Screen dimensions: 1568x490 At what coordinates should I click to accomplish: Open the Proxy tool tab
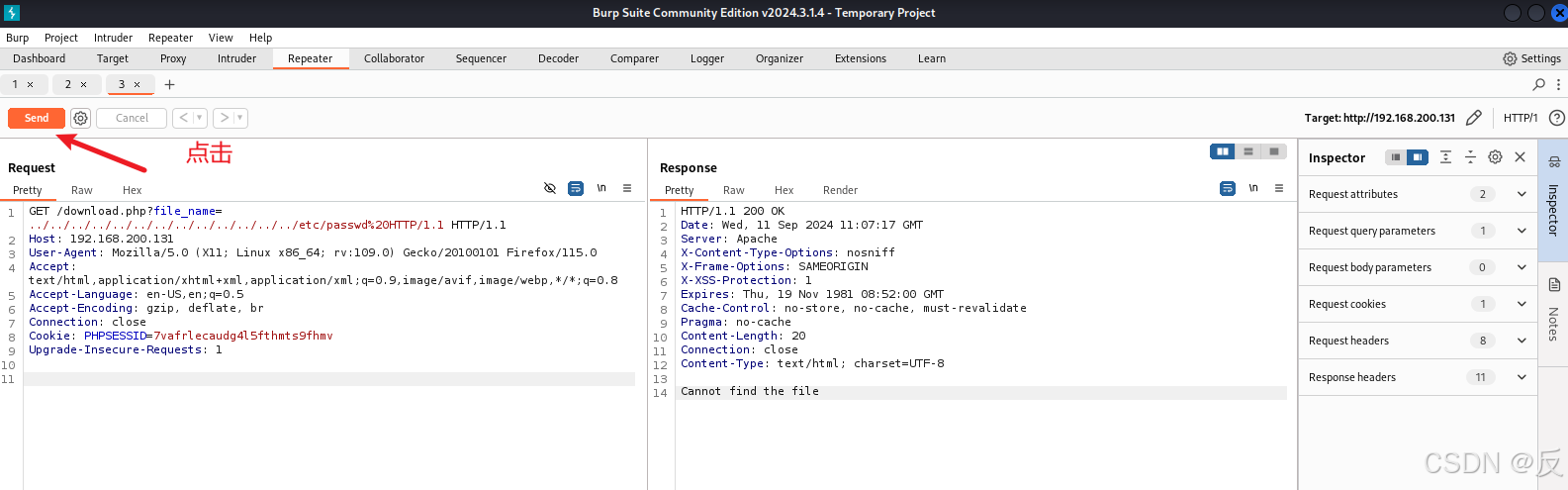coord(173,58)
